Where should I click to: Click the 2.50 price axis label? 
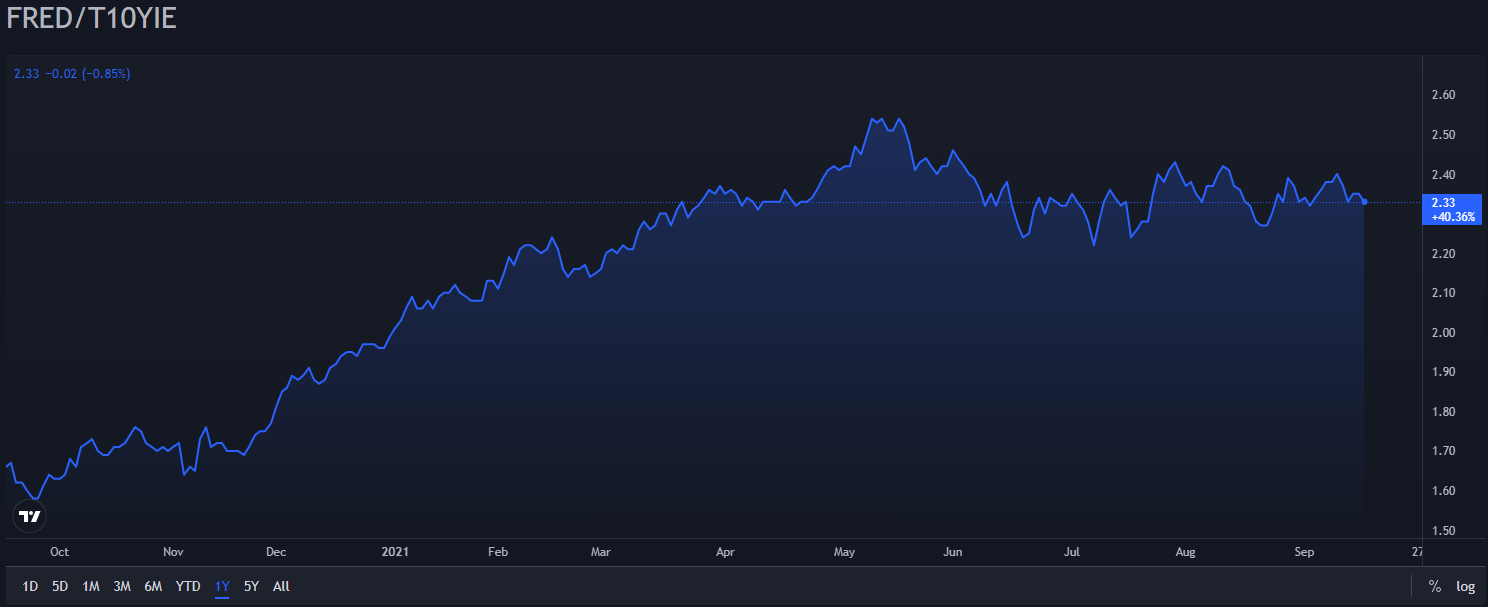click(1442, 135)
